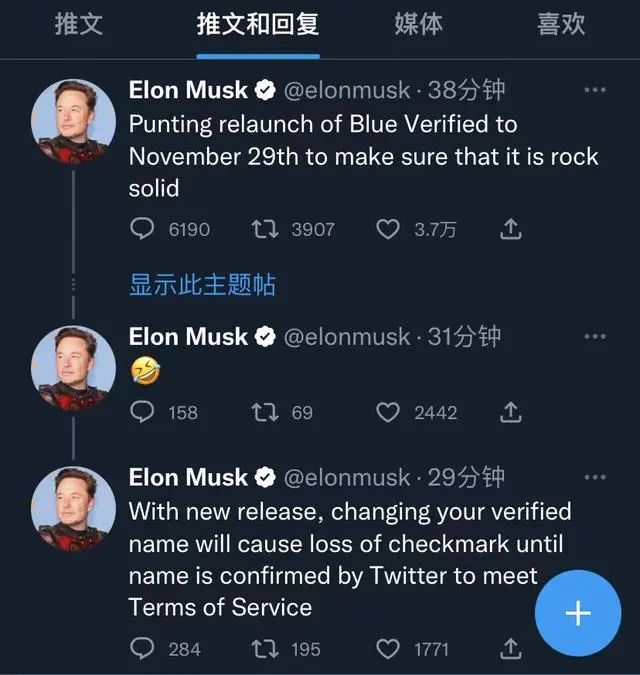Image resolution: width=640 pixels, height=675 pixels.
Task: Share the Blue Verified relaunch tweet
Action: 510,230
